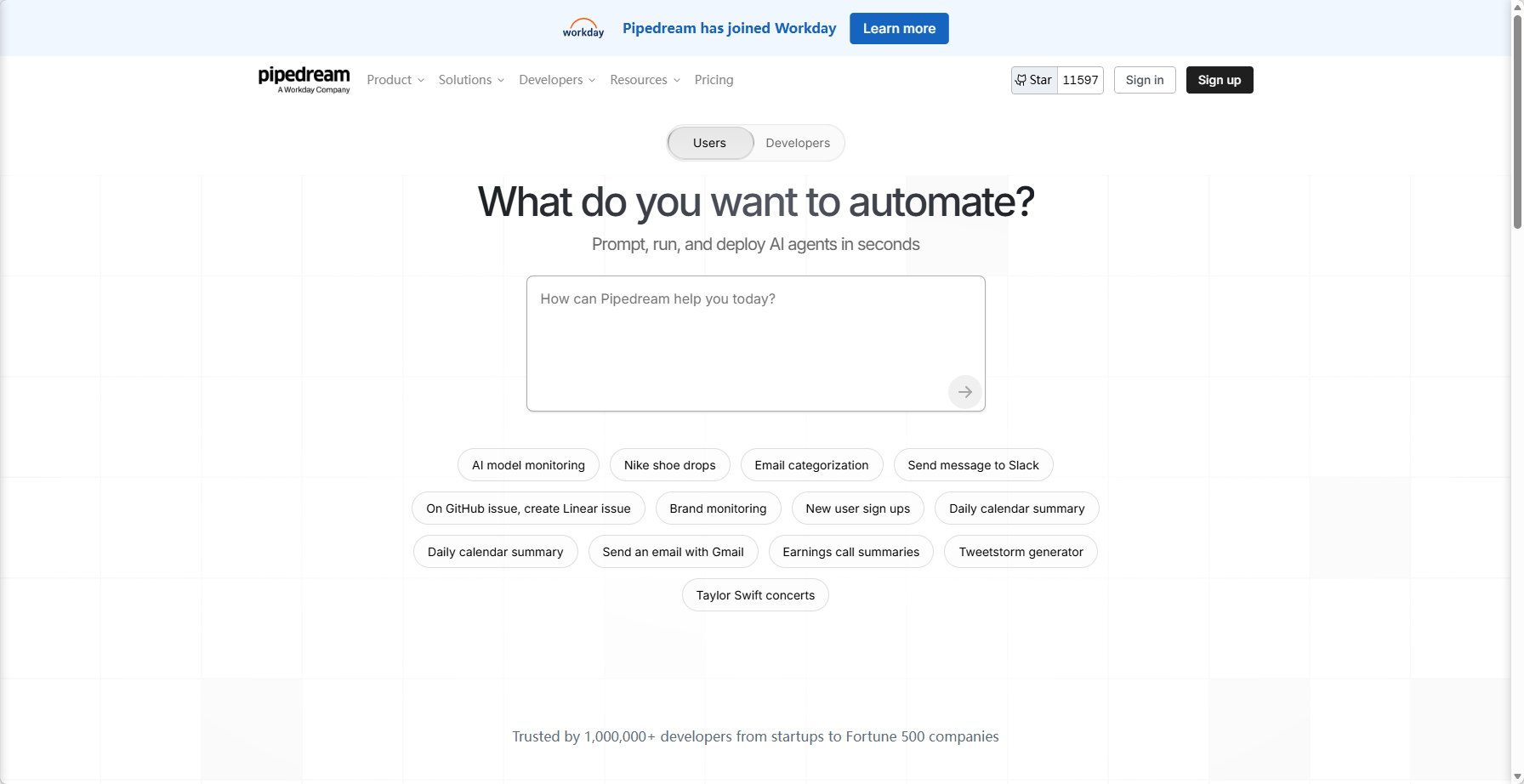
Task: Switch to the Developers view toggle
Action: coord(798,143)
